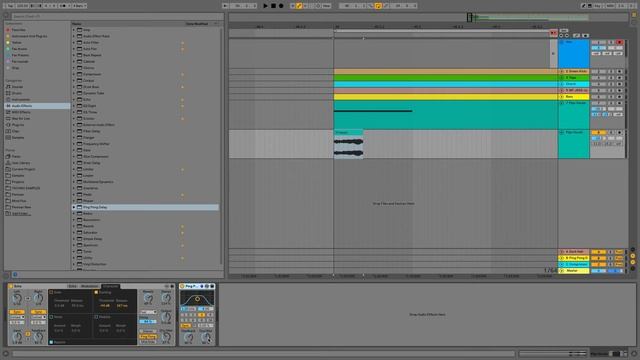Select Ping Pong channel mode in Echo
The width and height of the screenshot is (640, 360).
click(148, 337)
